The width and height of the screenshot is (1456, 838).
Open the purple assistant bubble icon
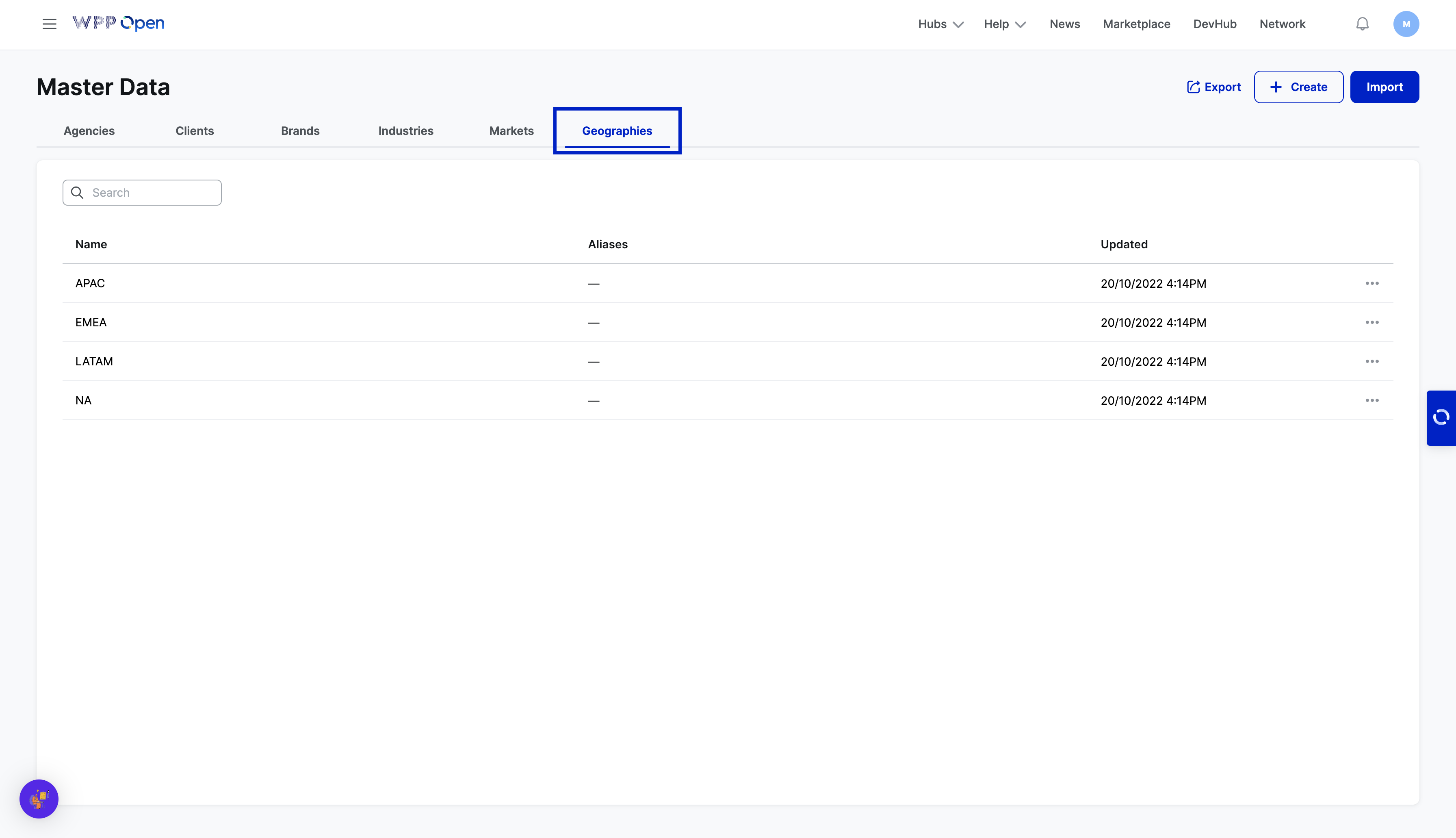click(x=39, y=798)
